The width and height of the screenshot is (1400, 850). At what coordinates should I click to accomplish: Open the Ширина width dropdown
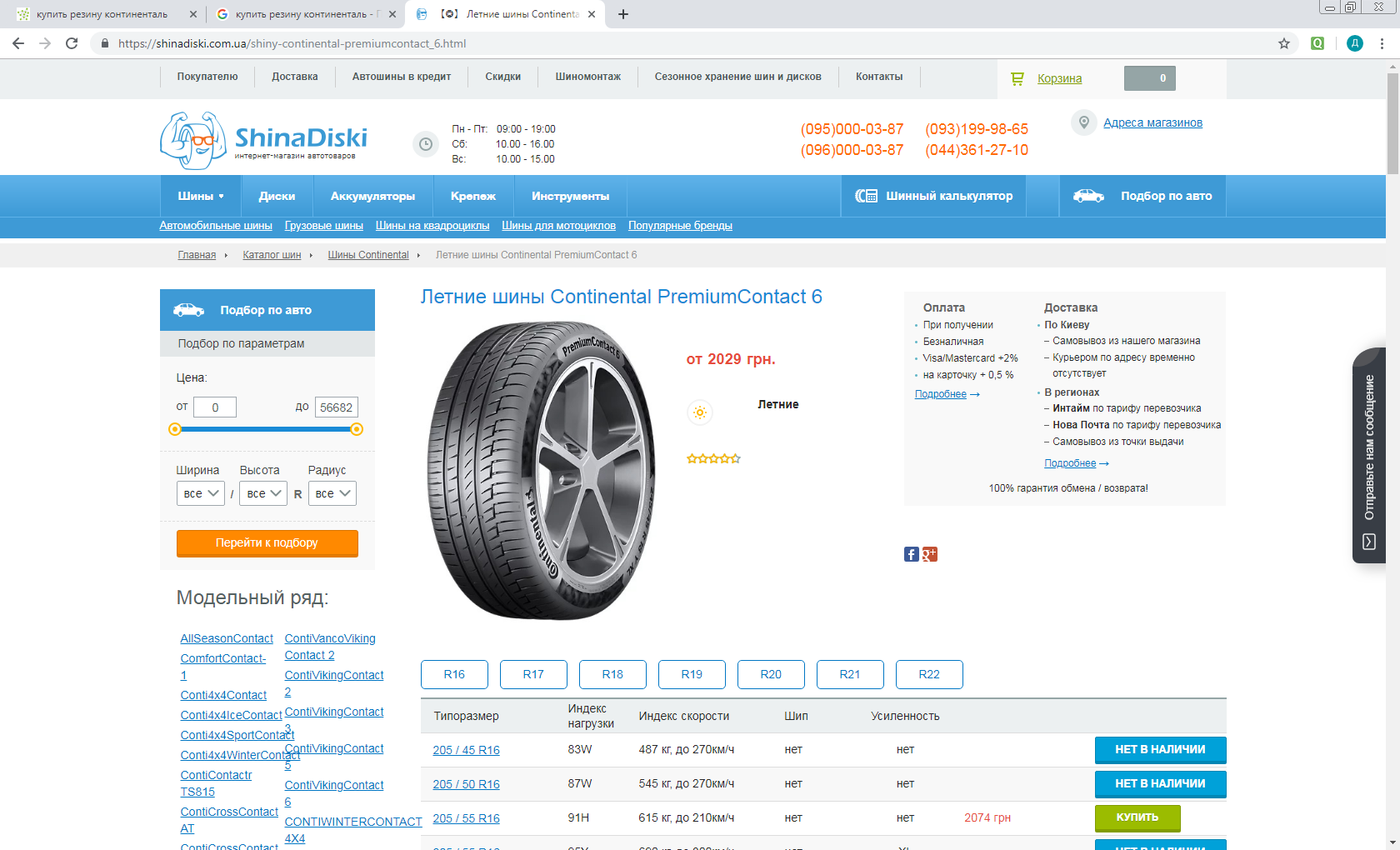(201, 493)
